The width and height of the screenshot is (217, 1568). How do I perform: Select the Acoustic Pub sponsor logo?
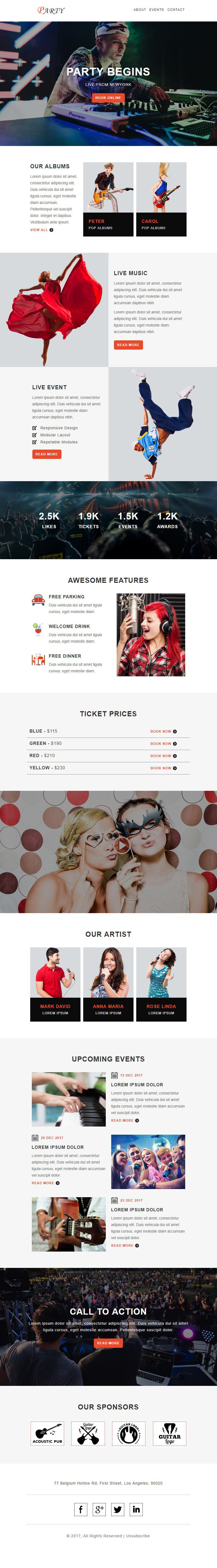tap(48, 1433)
